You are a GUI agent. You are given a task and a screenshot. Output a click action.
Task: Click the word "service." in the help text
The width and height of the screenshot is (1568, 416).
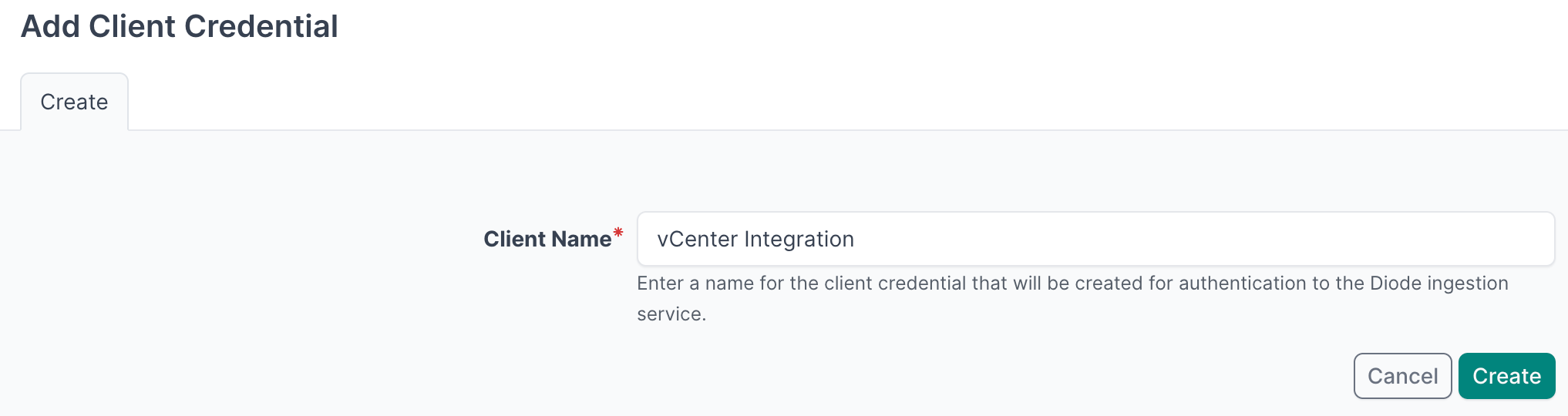coord(671,314)
